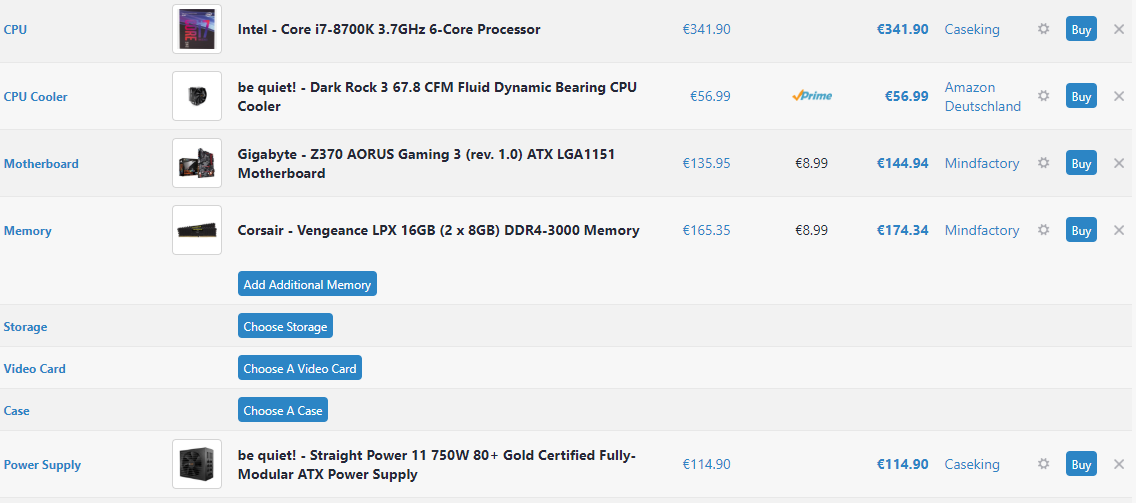Open gear options for the Motherboard row
Screen dimensions: 1136x503
pos(1043,163)
